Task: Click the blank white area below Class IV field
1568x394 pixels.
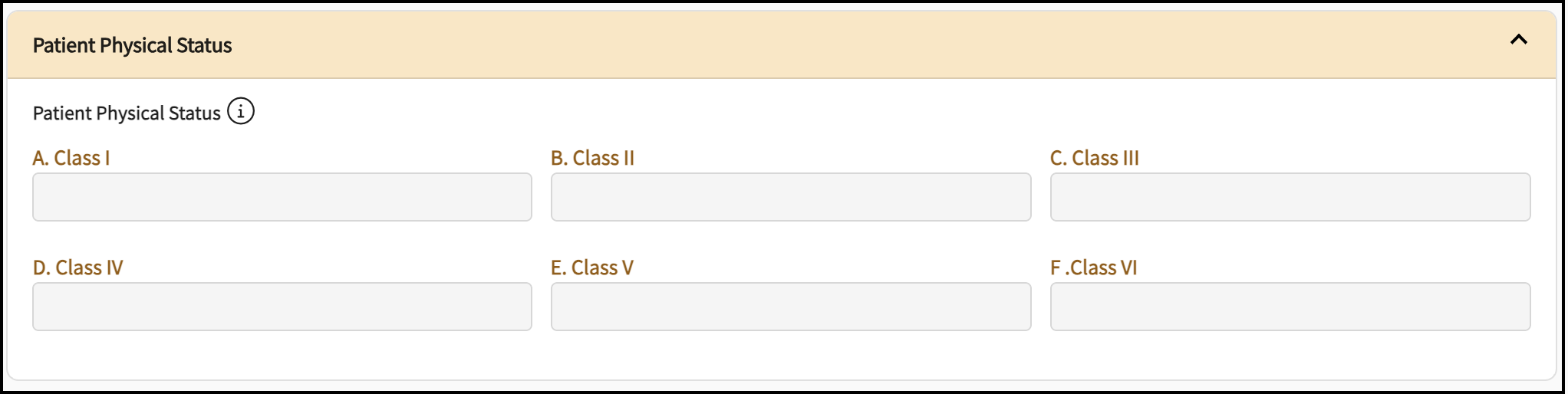Action: pyautogui.click(x=282, y=354)
